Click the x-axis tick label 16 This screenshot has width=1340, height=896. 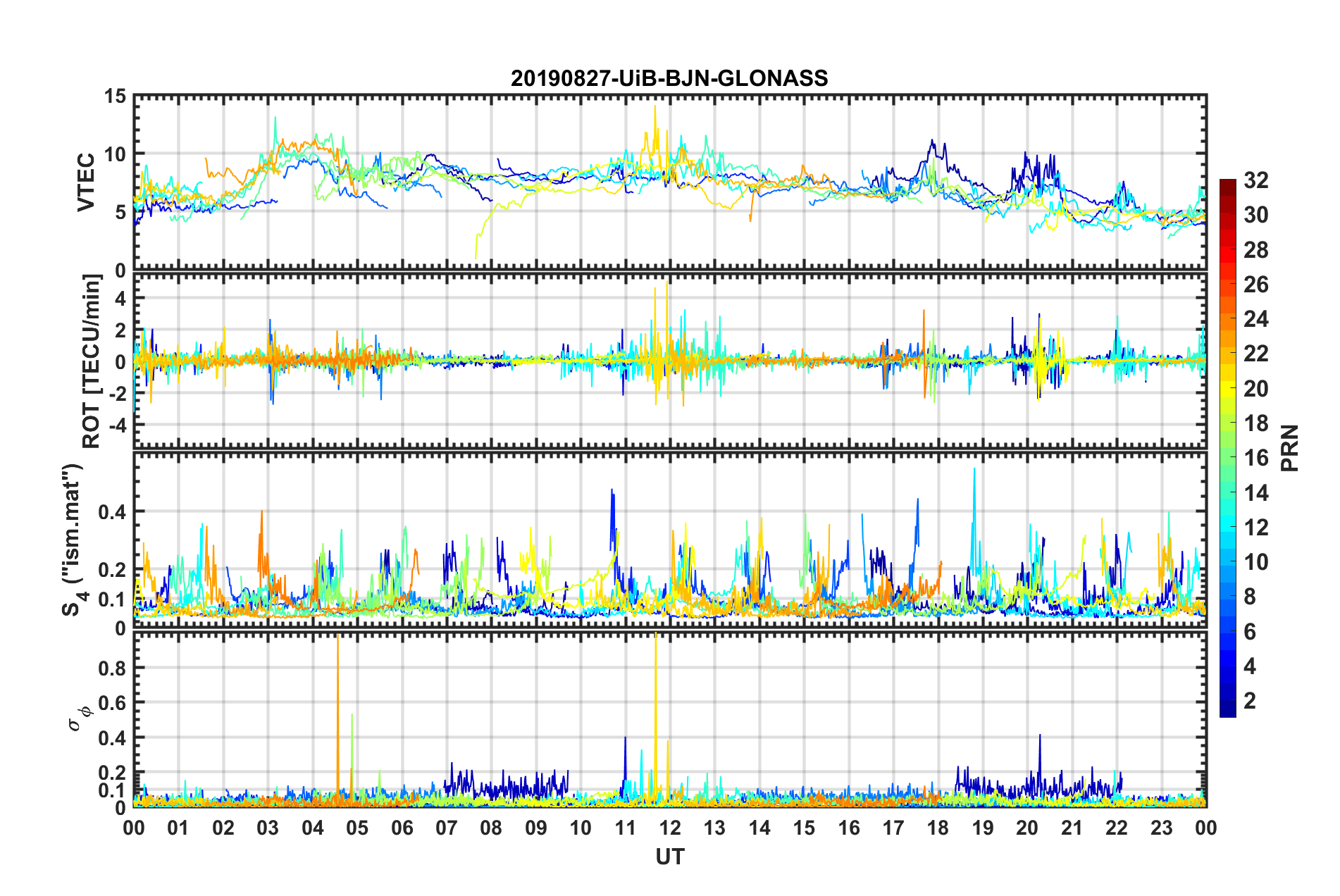(x=849, y=828)
